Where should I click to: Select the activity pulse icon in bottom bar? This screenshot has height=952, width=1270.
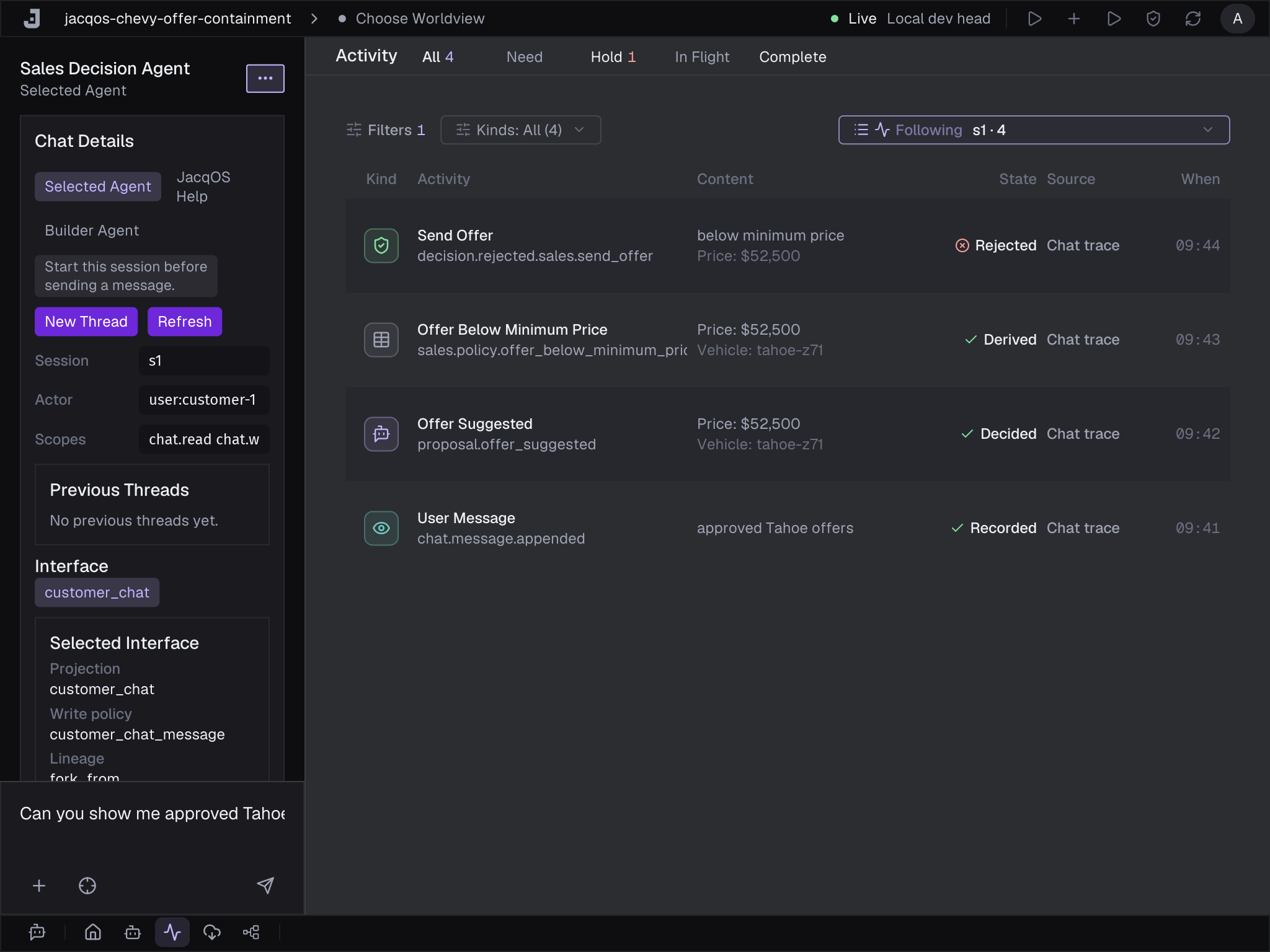tap(172, 932)
